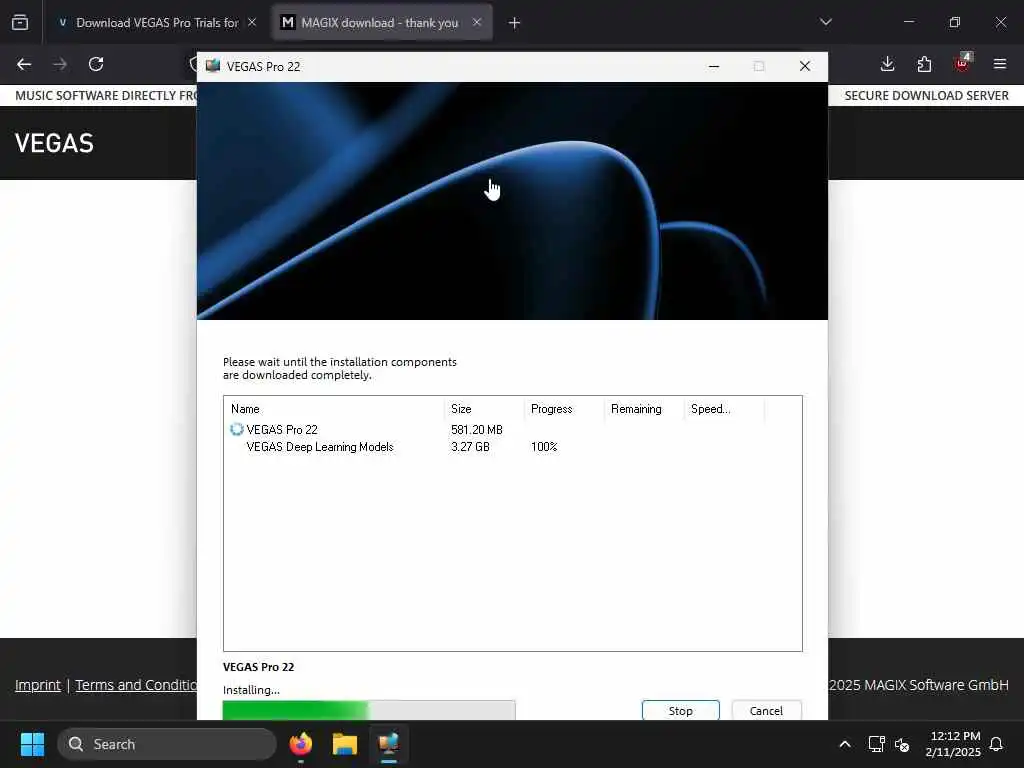Click the Size column header

(485, 409)
